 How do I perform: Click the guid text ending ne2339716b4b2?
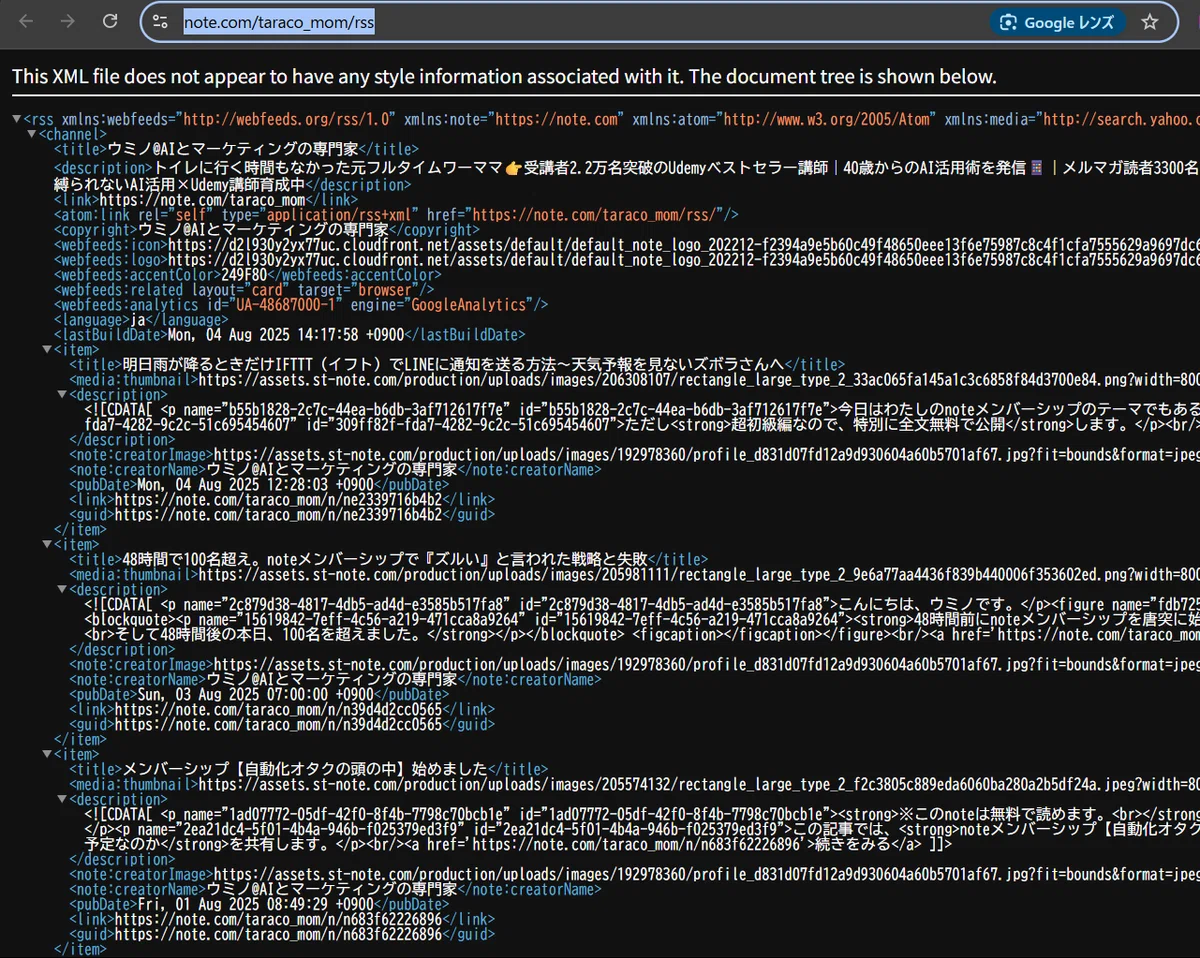277,515
